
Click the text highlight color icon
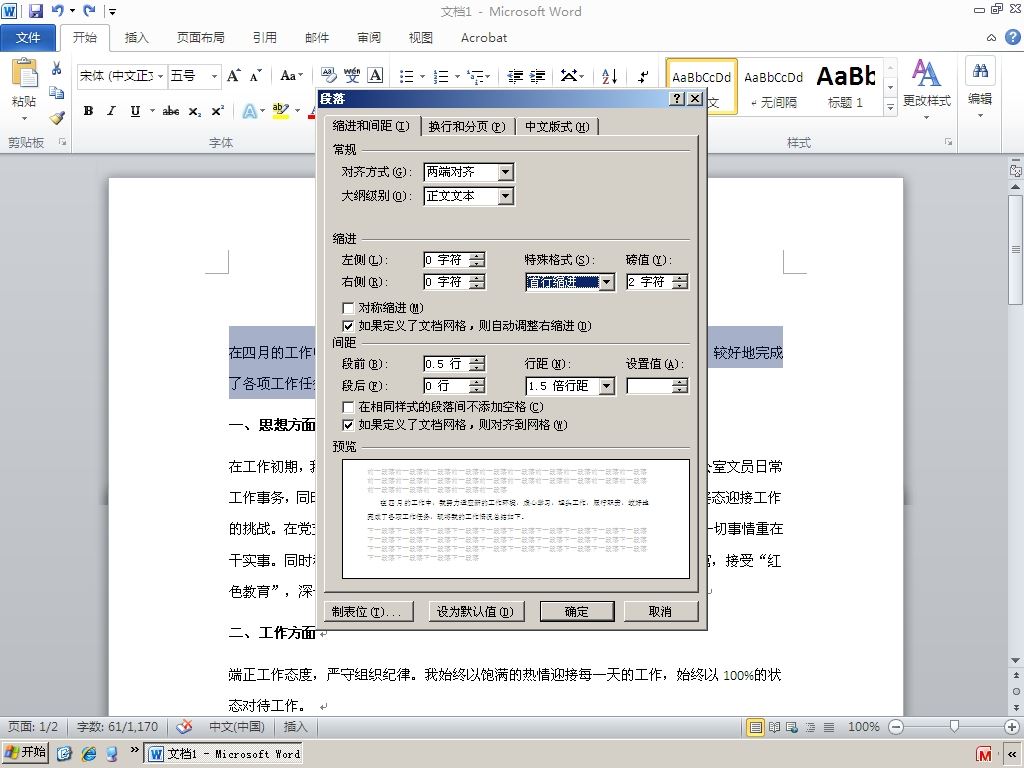pyautogui.click(x=281, y=111)
